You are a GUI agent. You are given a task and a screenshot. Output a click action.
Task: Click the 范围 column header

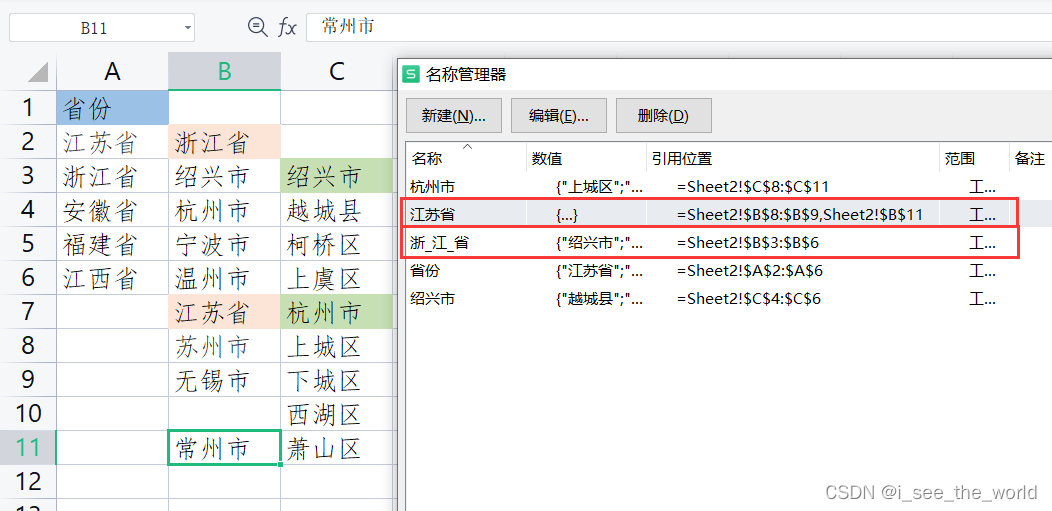[974, 159]
